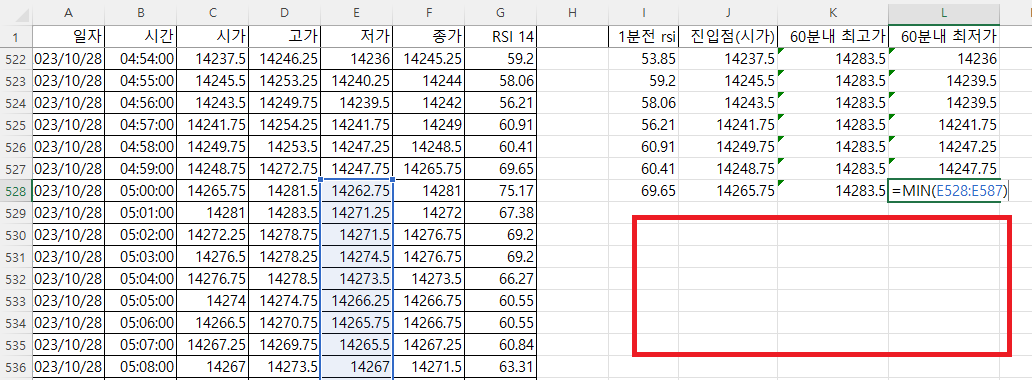
Task: Select cell 14262.75 in column E
Action: (357, 190)
